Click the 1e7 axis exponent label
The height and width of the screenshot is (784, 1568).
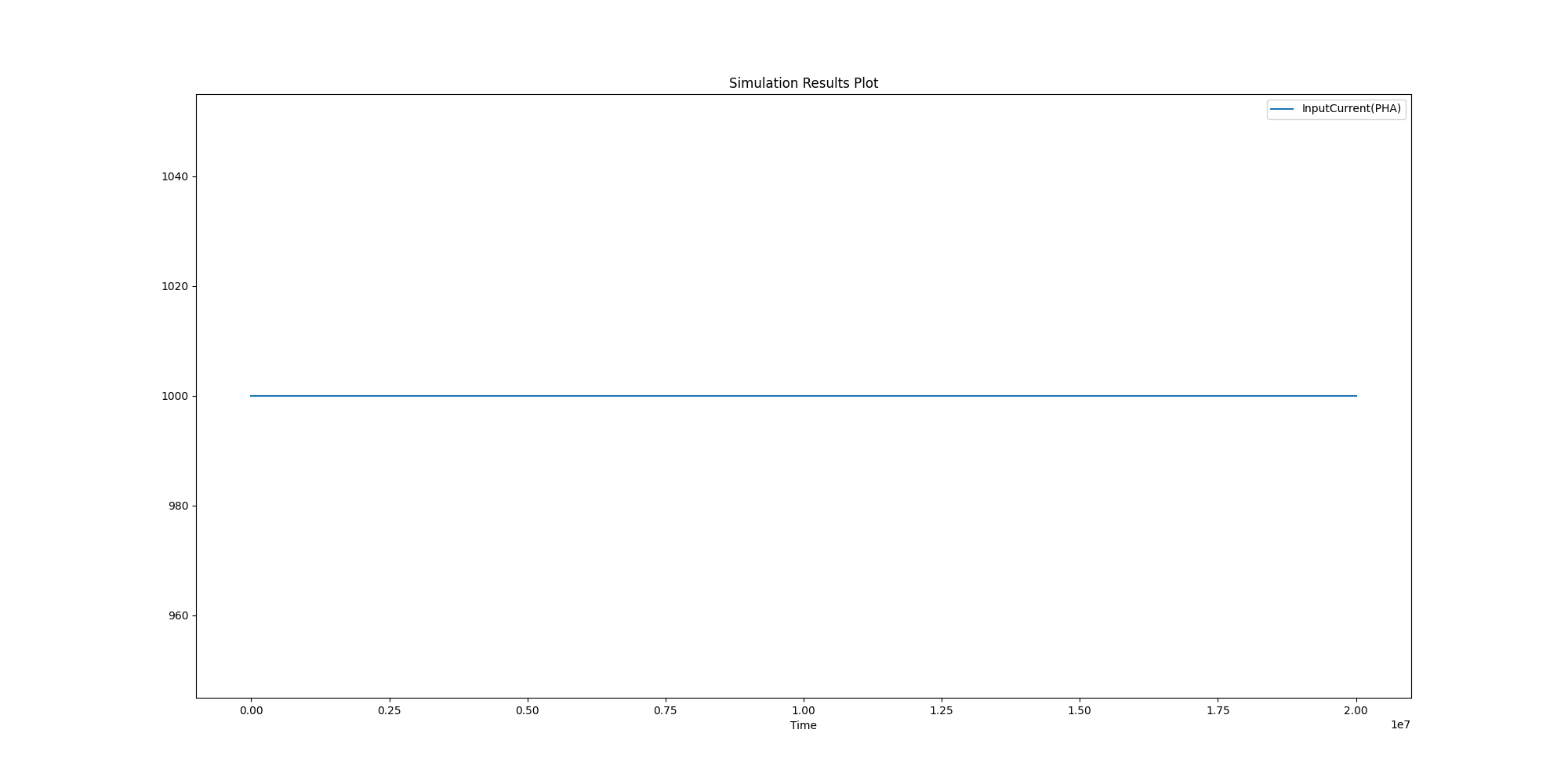click(x=1400, y=724)
